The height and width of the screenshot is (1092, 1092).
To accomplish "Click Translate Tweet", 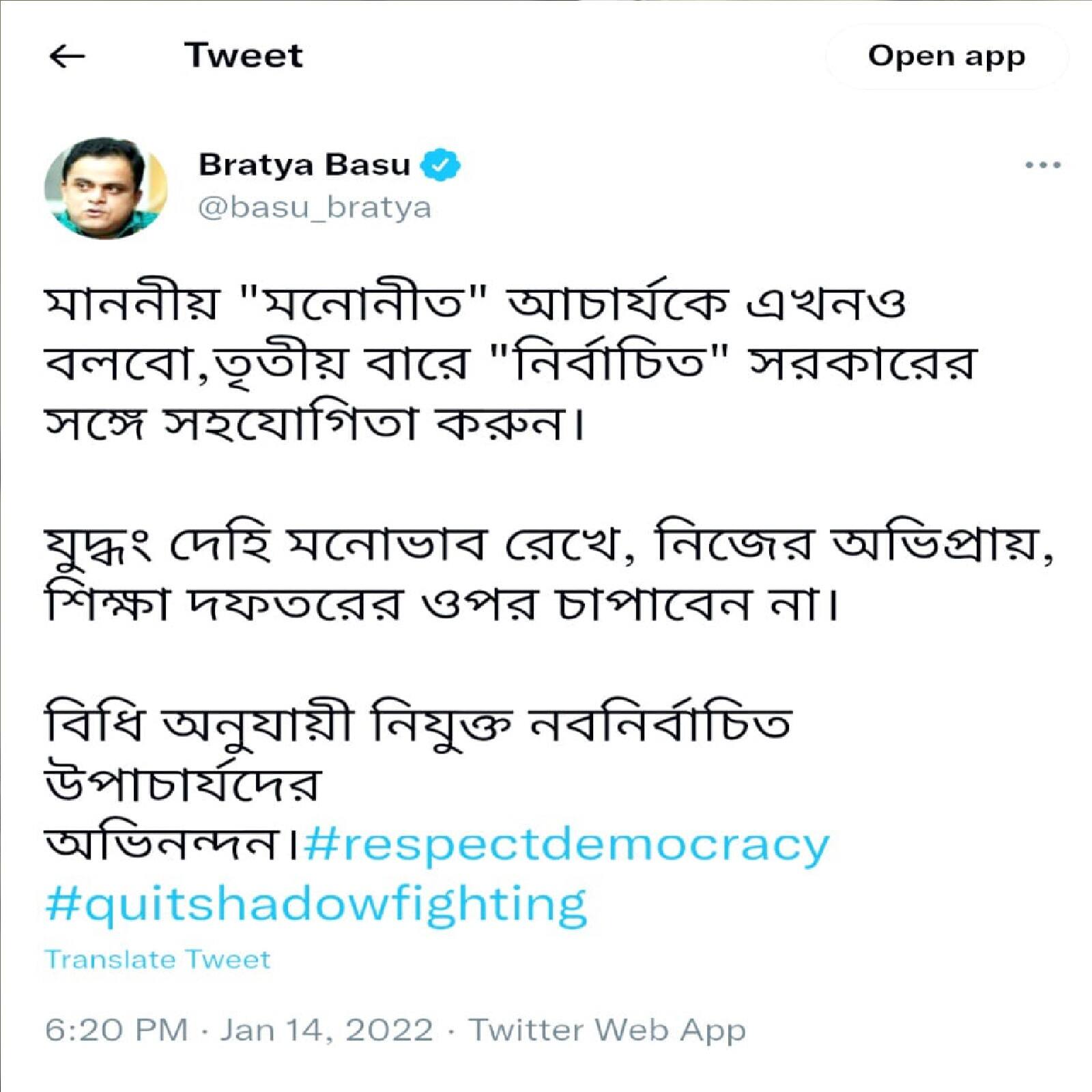I will coord(158,960).
